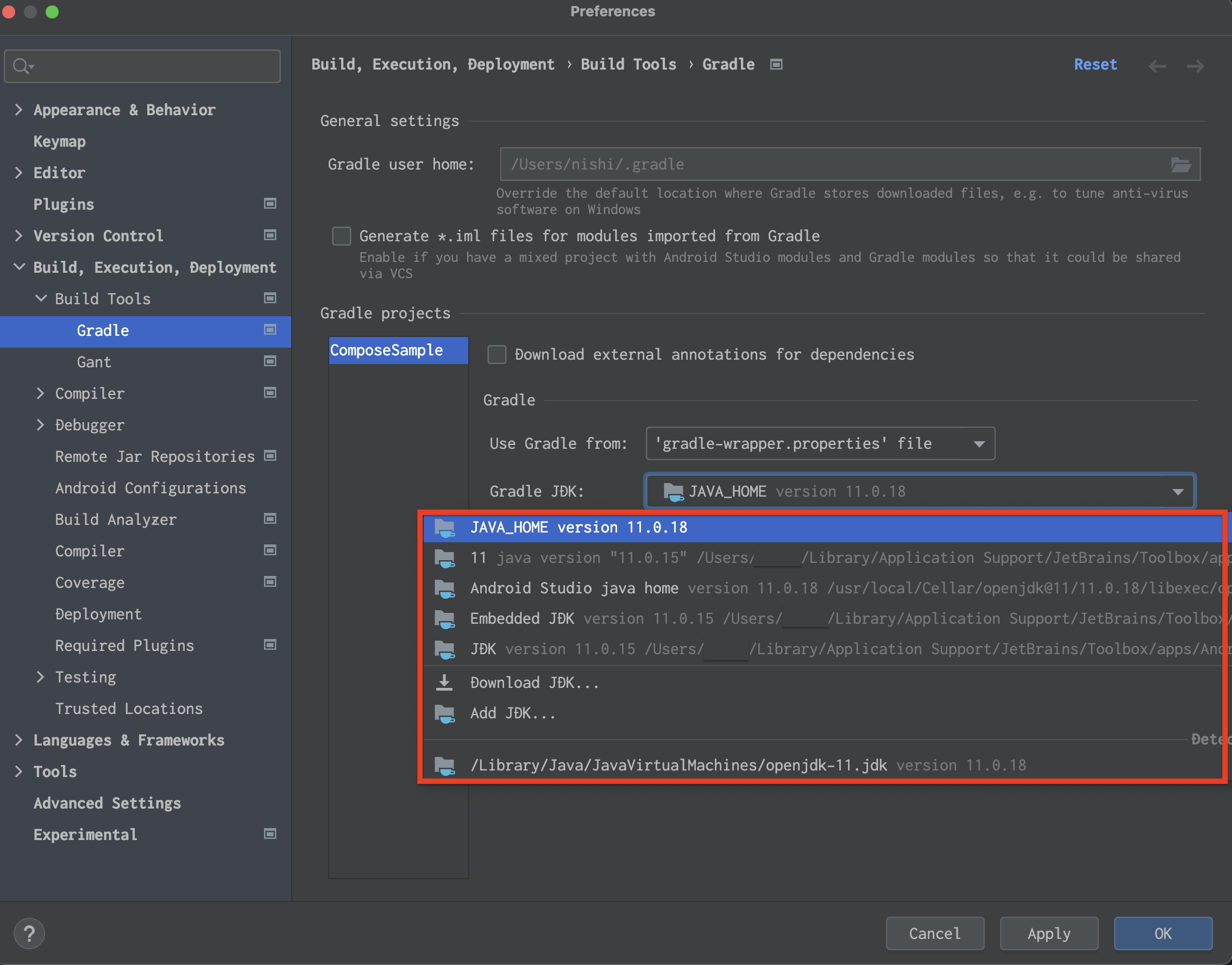Expand the Editor section

(18, 172)
